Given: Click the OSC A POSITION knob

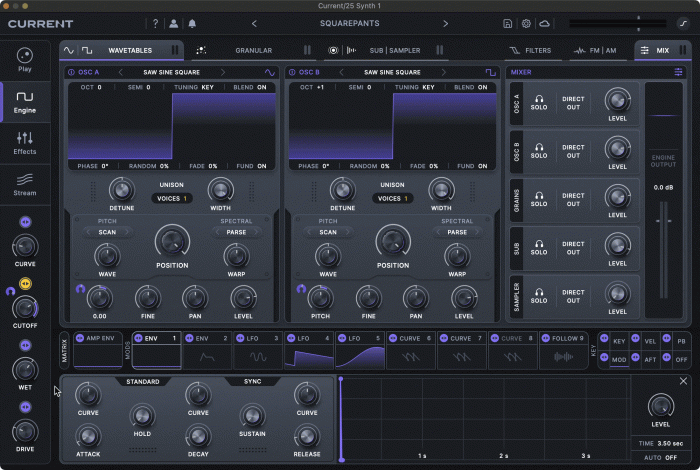Looking at the screenshot, I should [x=172, y=241].
